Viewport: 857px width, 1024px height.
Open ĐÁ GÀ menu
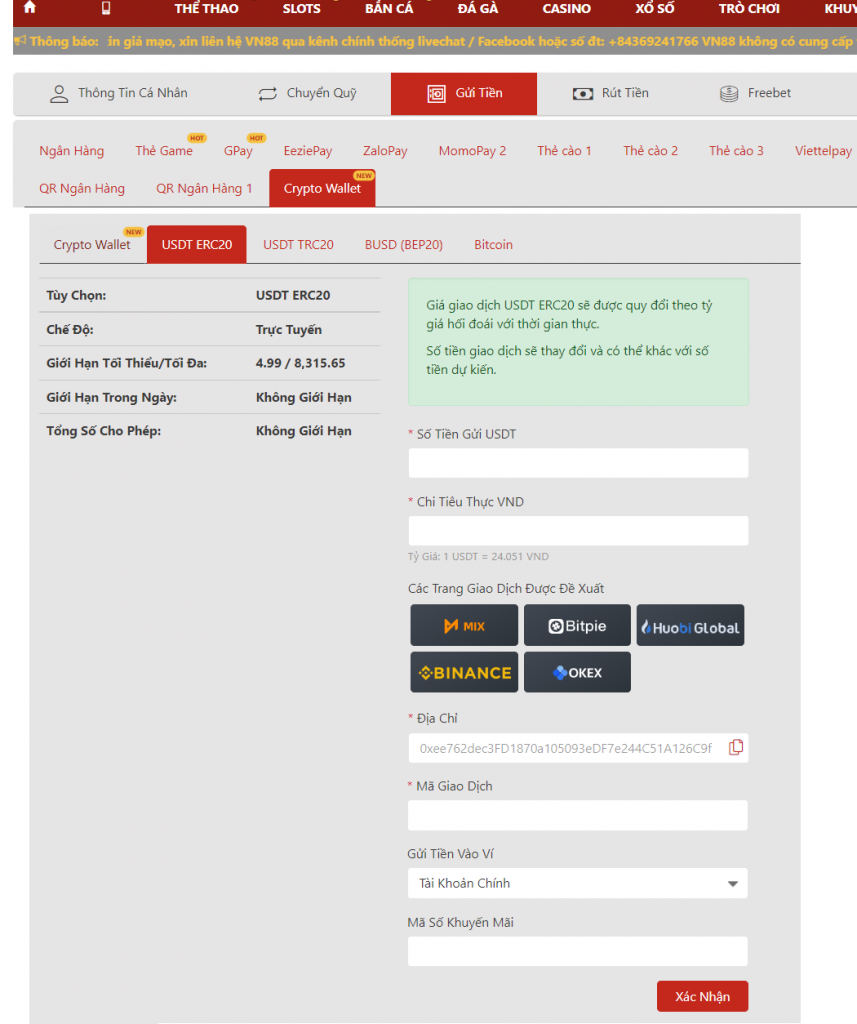(477, 8)
